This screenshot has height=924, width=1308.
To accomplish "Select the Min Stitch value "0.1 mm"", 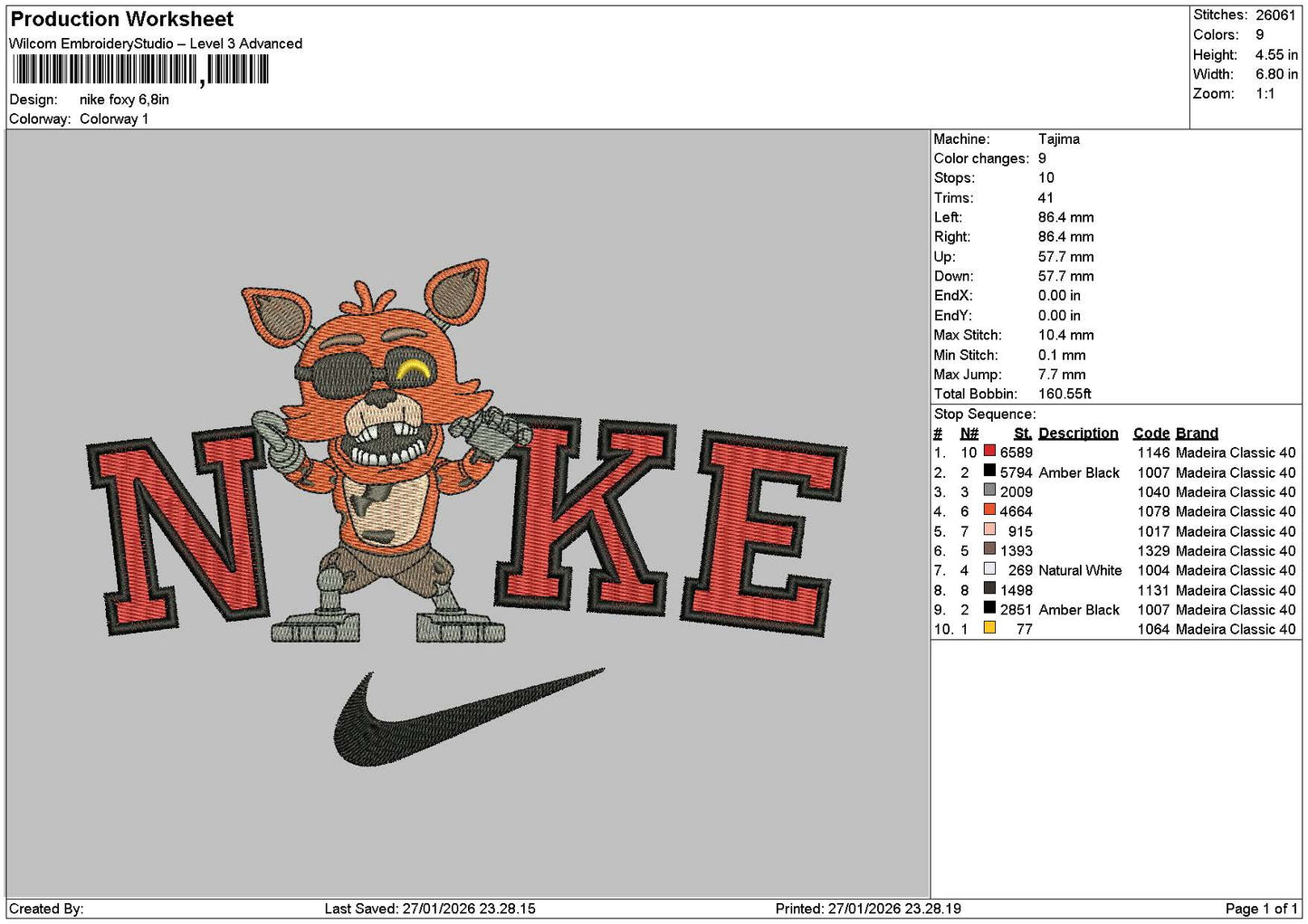I will pos(1063,355).
